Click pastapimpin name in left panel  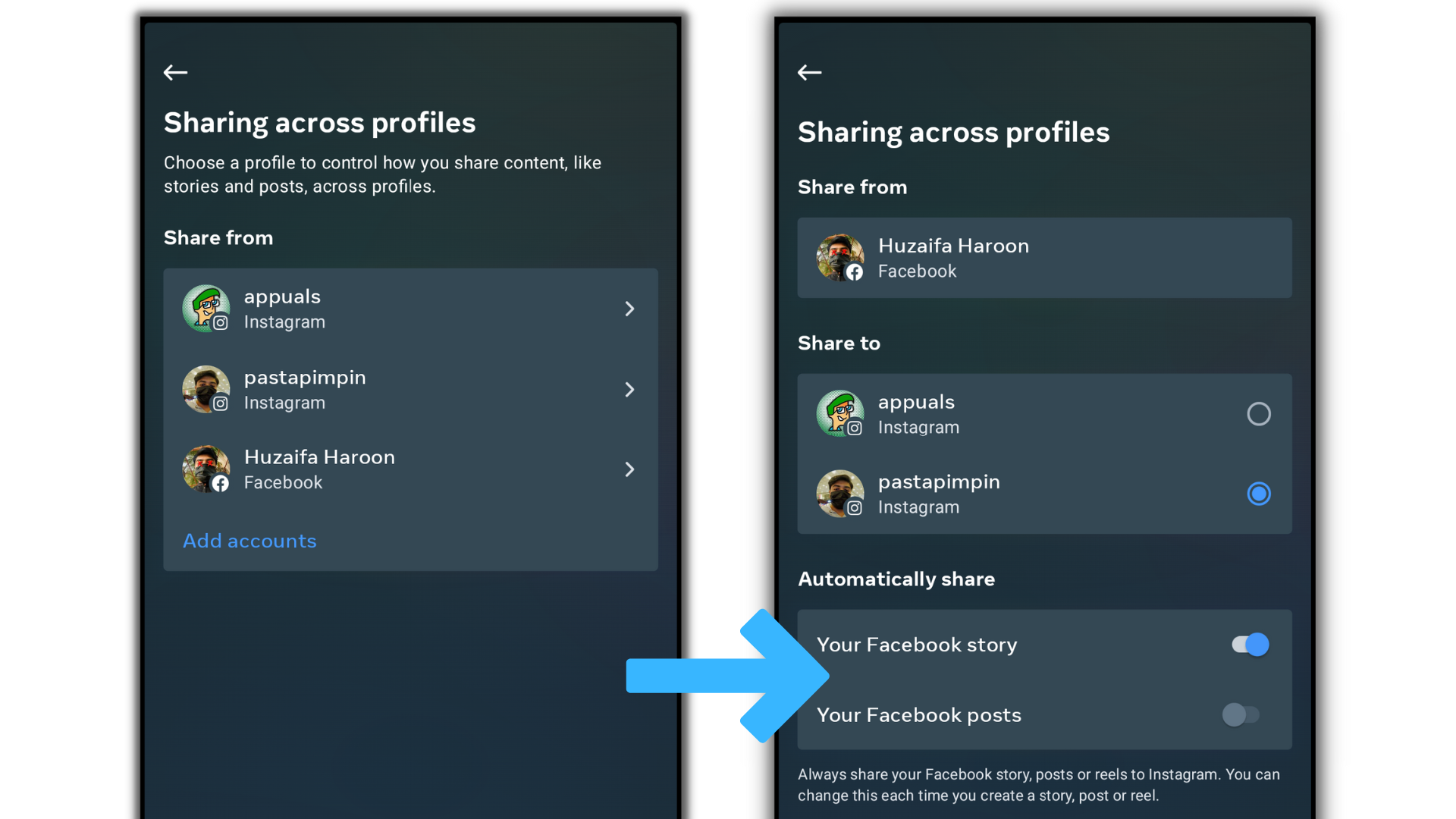tap(305, 378)
